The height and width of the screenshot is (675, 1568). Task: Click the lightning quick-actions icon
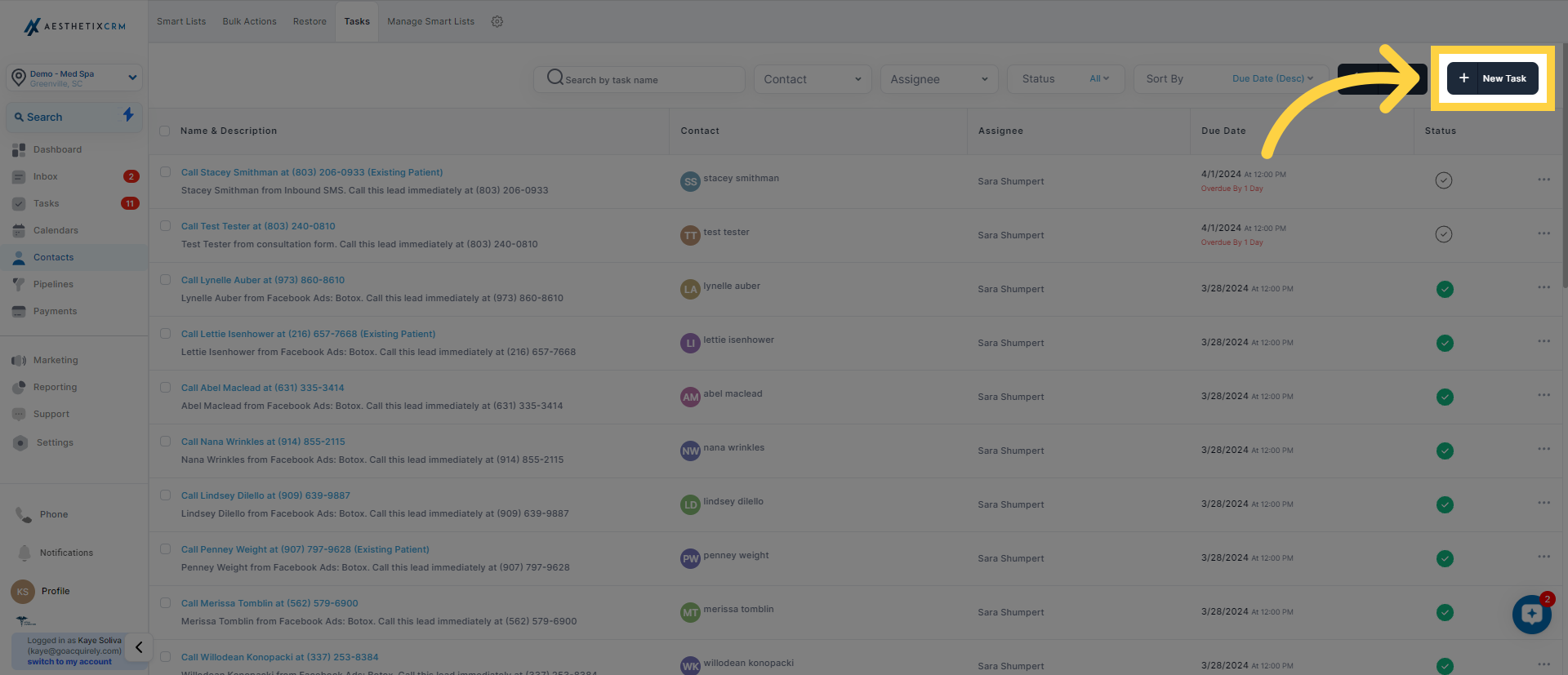click(x=128, y=114)
